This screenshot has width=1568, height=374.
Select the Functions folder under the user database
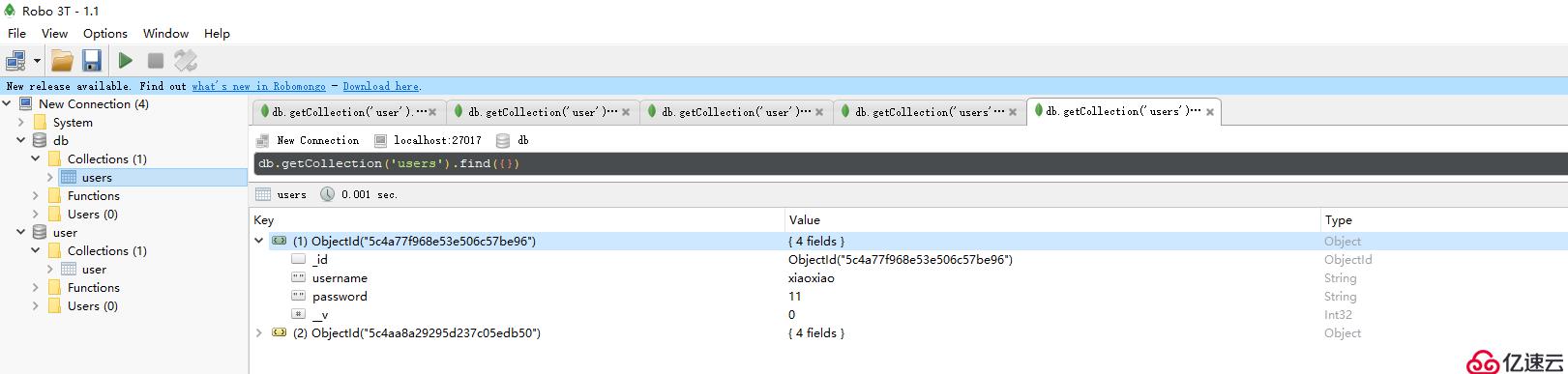point(93,287)
